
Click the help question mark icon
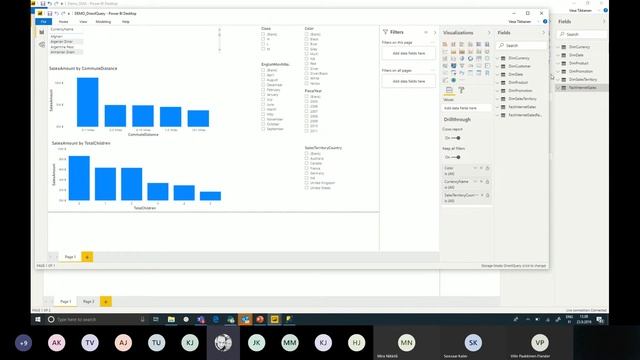(x=545, y=22)
